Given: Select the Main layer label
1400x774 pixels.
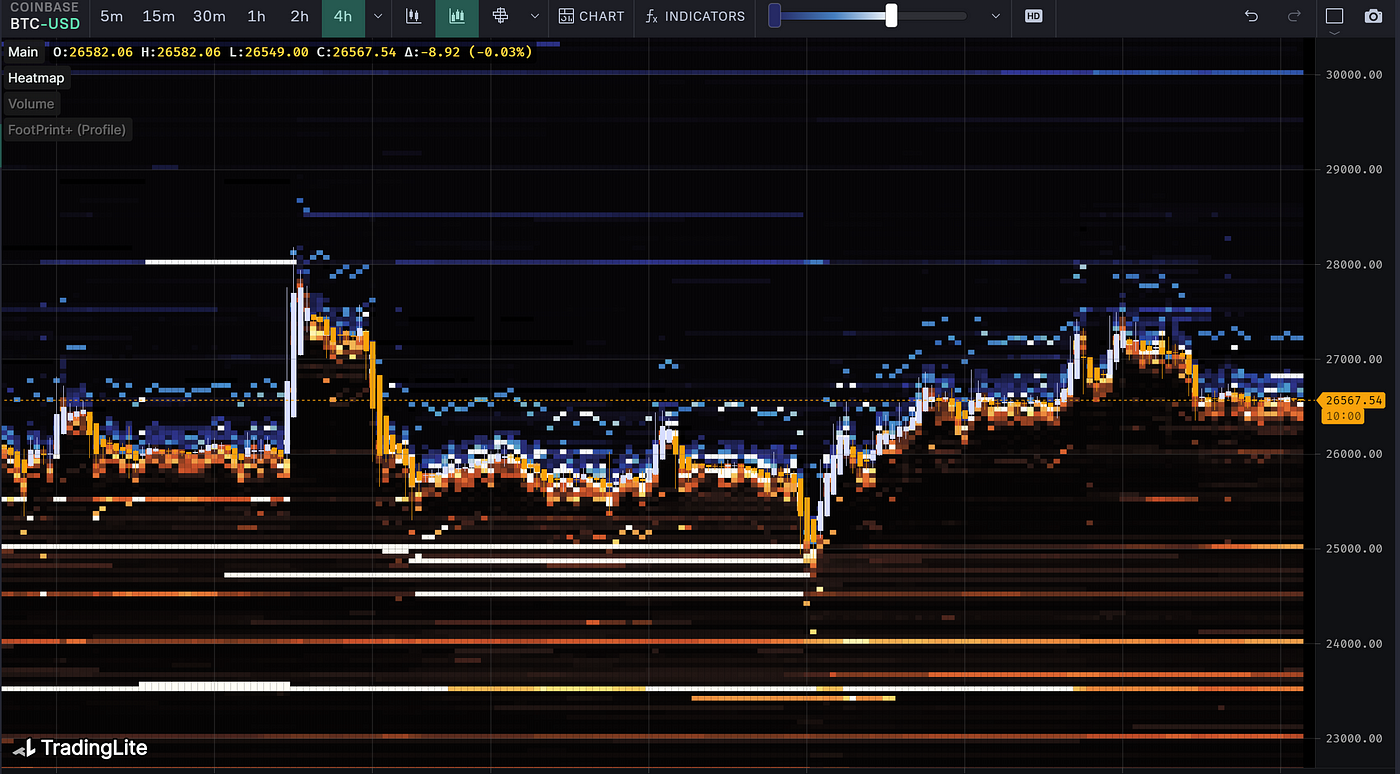Looking at the screenshot, I should (24, 52).
